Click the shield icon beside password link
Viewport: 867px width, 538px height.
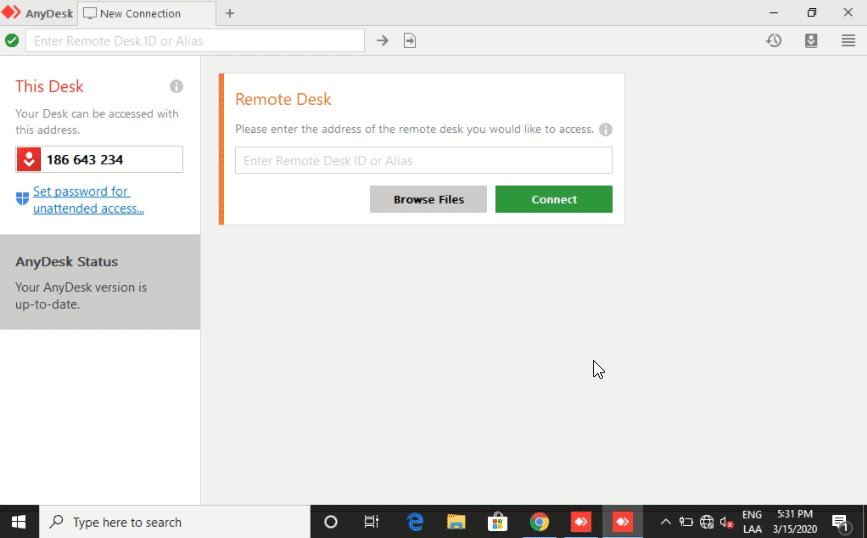pyautogui.click(x=22, y=199)
